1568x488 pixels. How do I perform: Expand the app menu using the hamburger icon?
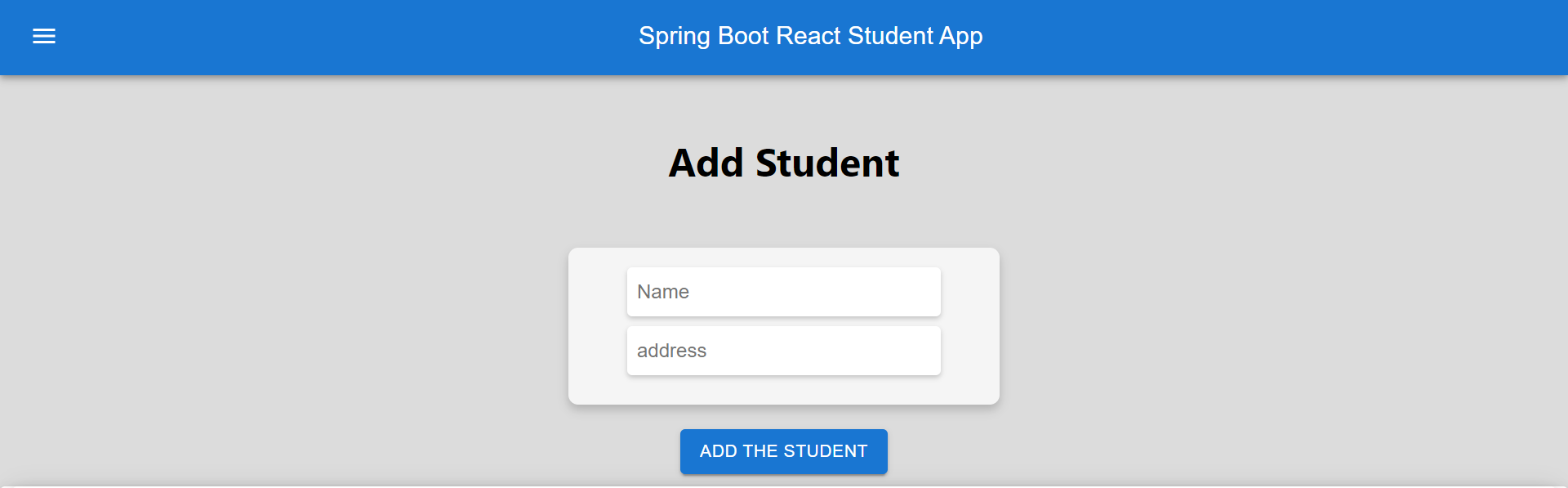coord(43,36)
